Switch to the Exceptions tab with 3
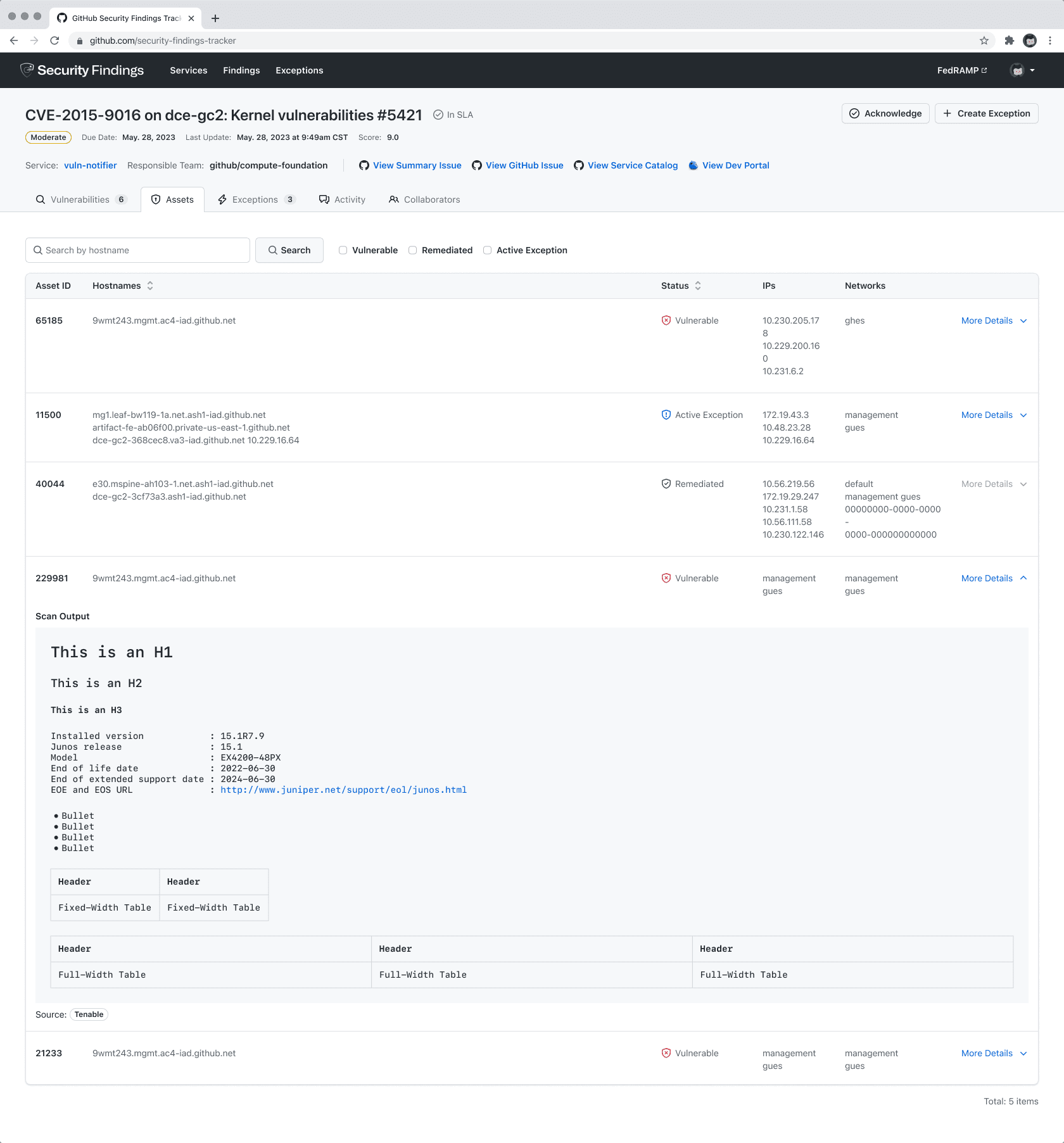 (x=256, y=199)
